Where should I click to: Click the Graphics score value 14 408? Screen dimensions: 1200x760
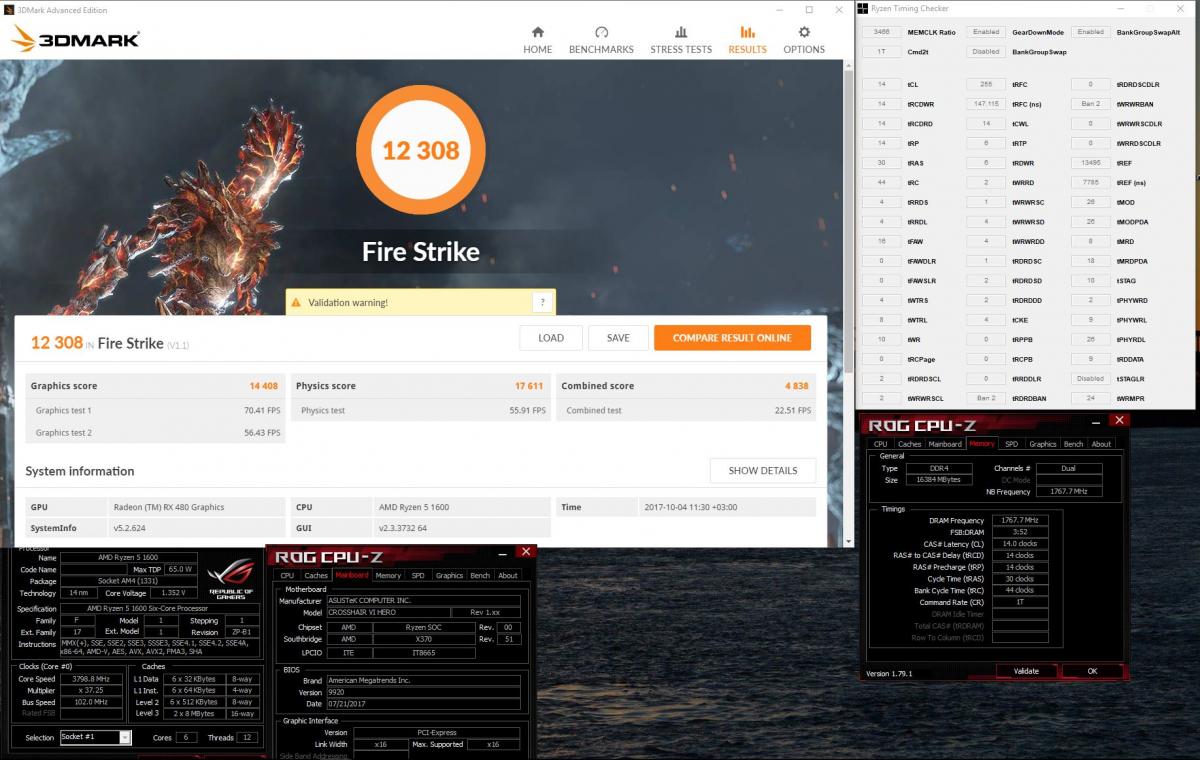tap(263, 386)
